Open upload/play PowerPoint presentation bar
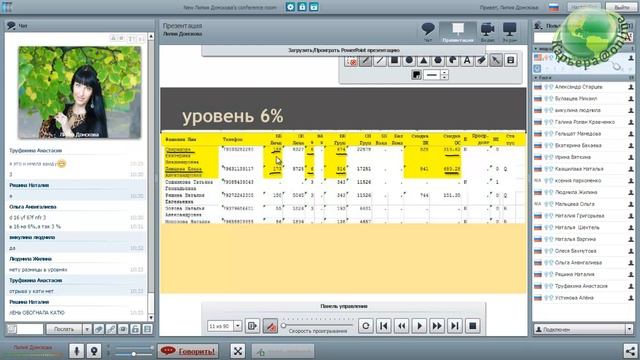This screenshot has height=360, width=640. click(x=344, y=50)
